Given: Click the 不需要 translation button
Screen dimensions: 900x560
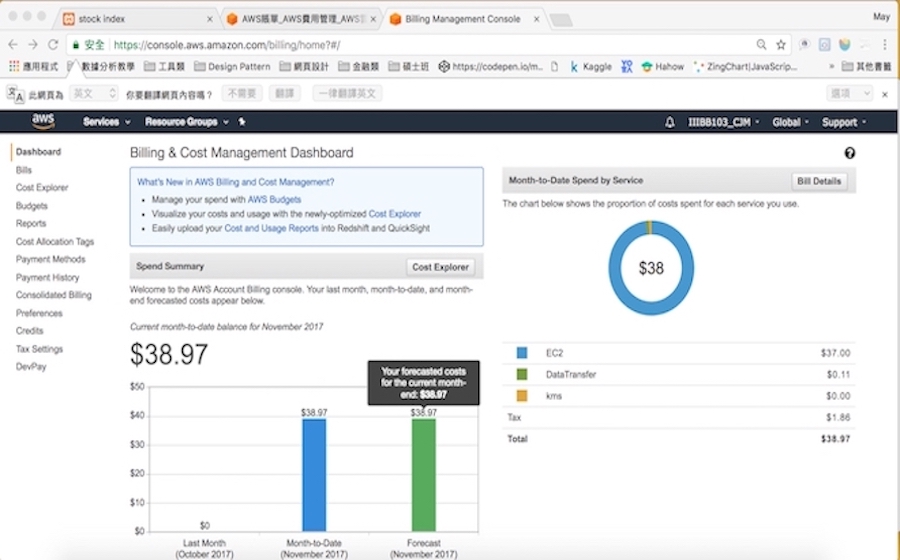Looking at the screenshot, I should (x=242, y=94).
